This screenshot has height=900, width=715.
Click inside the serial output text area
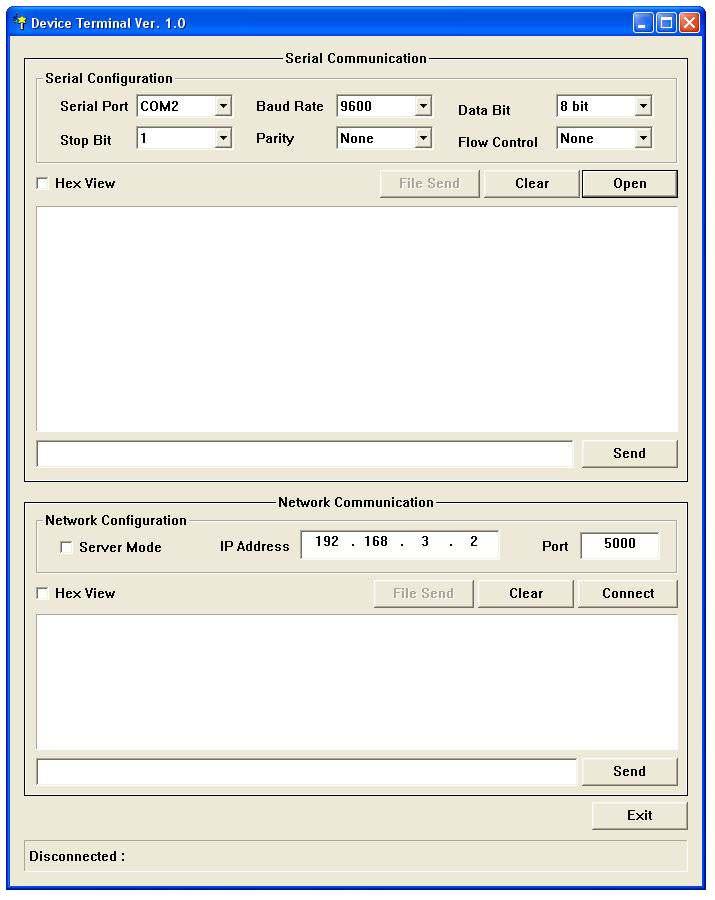pyautogui.click(x=357, y=319)
